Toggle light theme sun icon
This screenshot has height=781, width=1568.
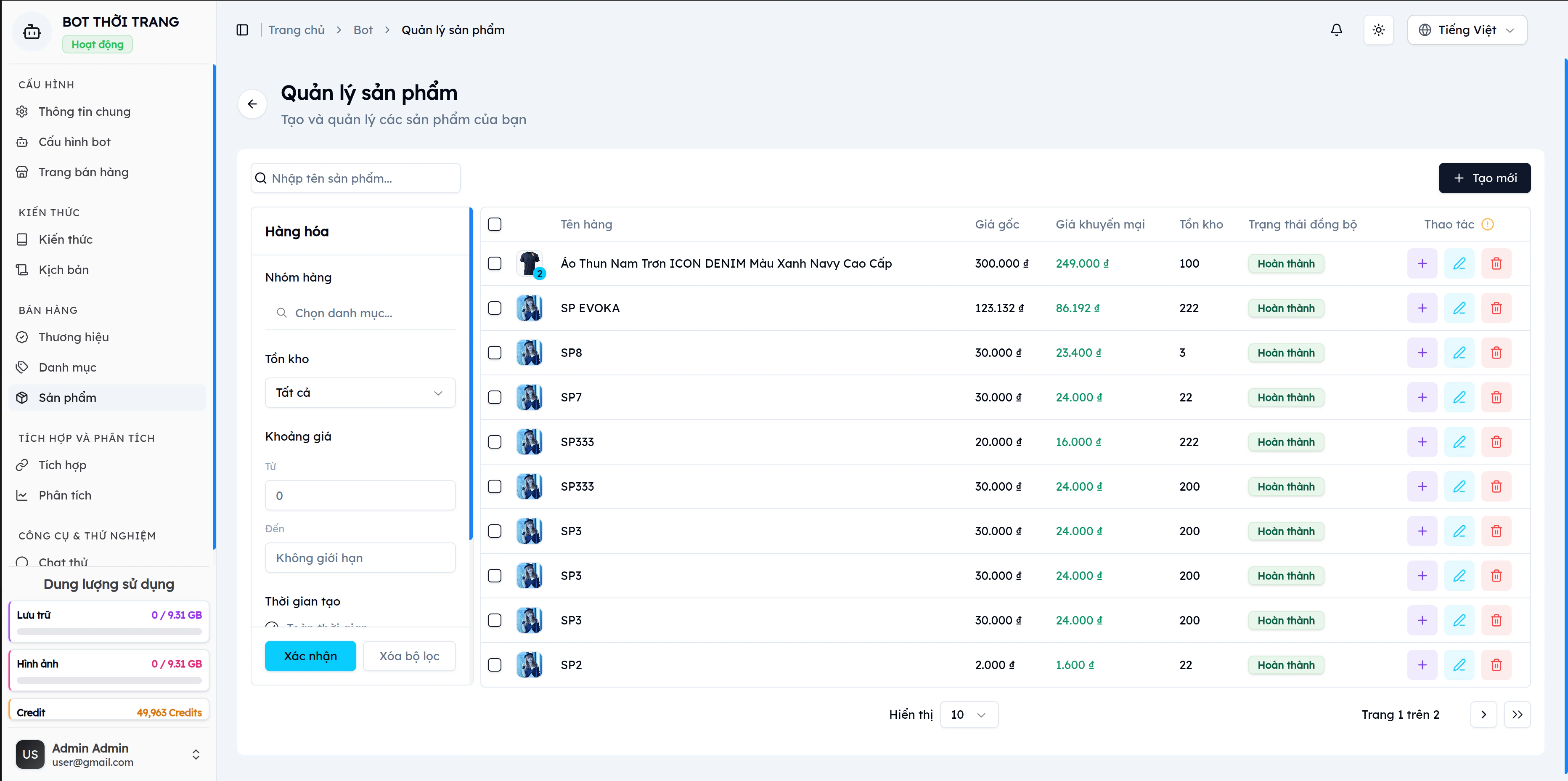(1378, 30)
